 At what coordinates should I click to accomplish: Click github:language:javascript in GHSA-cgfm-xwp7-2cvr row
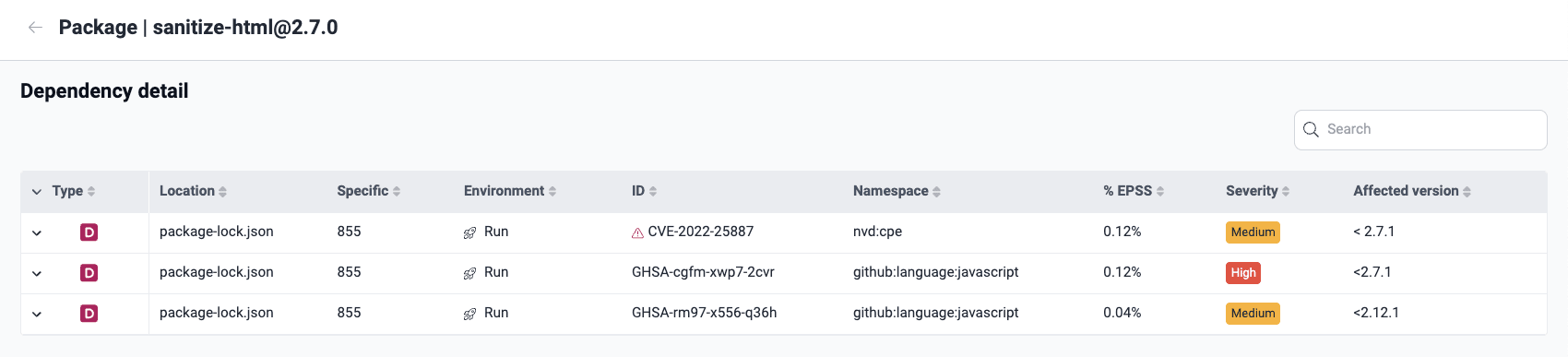click(935, 272)
